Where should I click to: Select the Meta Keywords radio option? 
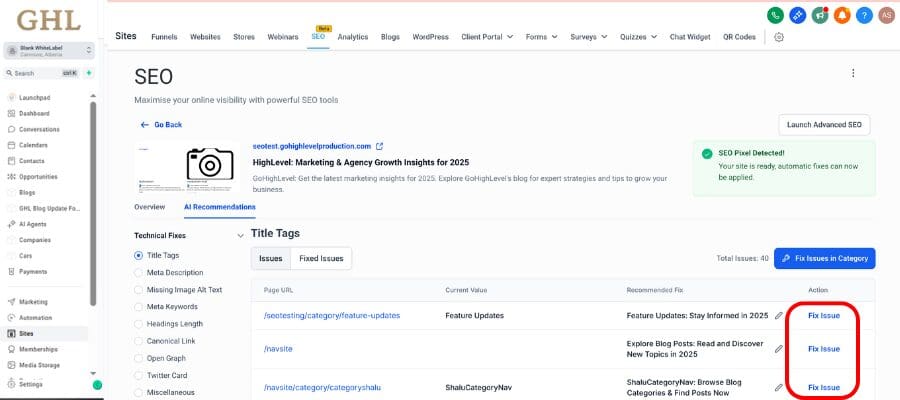click(138, 306)
